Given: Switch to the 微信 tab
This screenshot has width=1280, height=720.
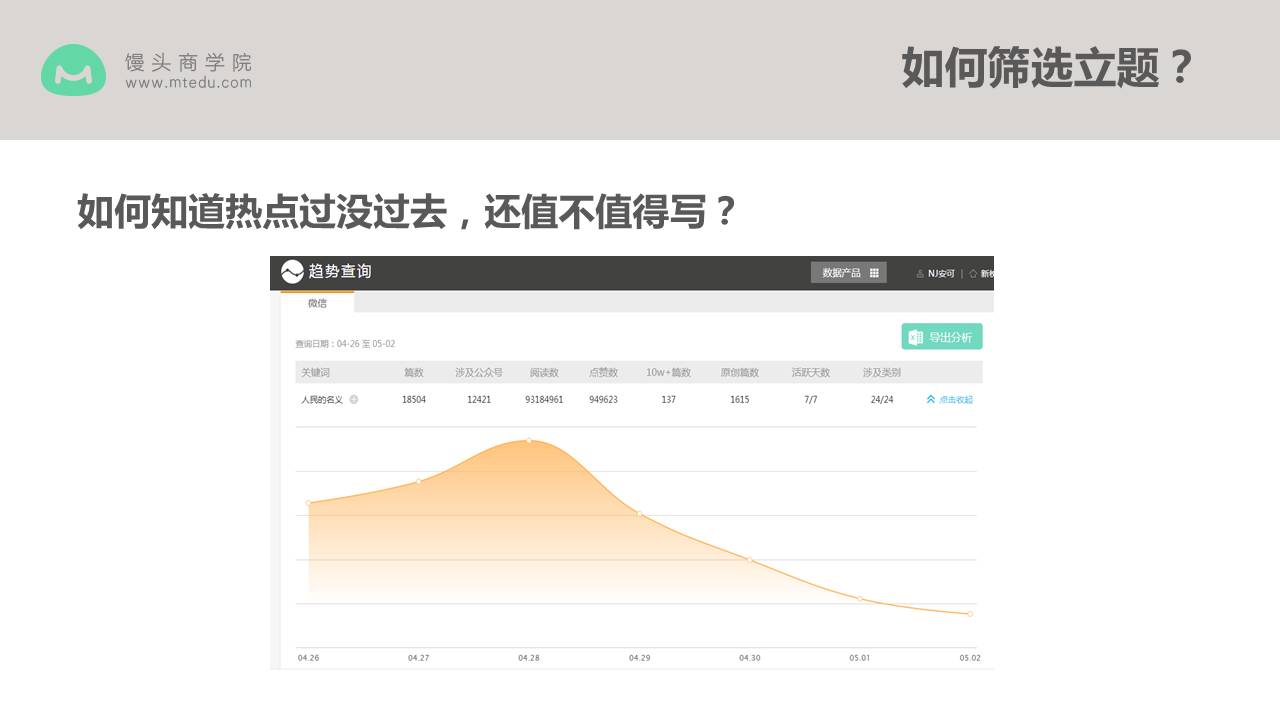Looking at the screenshot, I should [x=318, y=303].
